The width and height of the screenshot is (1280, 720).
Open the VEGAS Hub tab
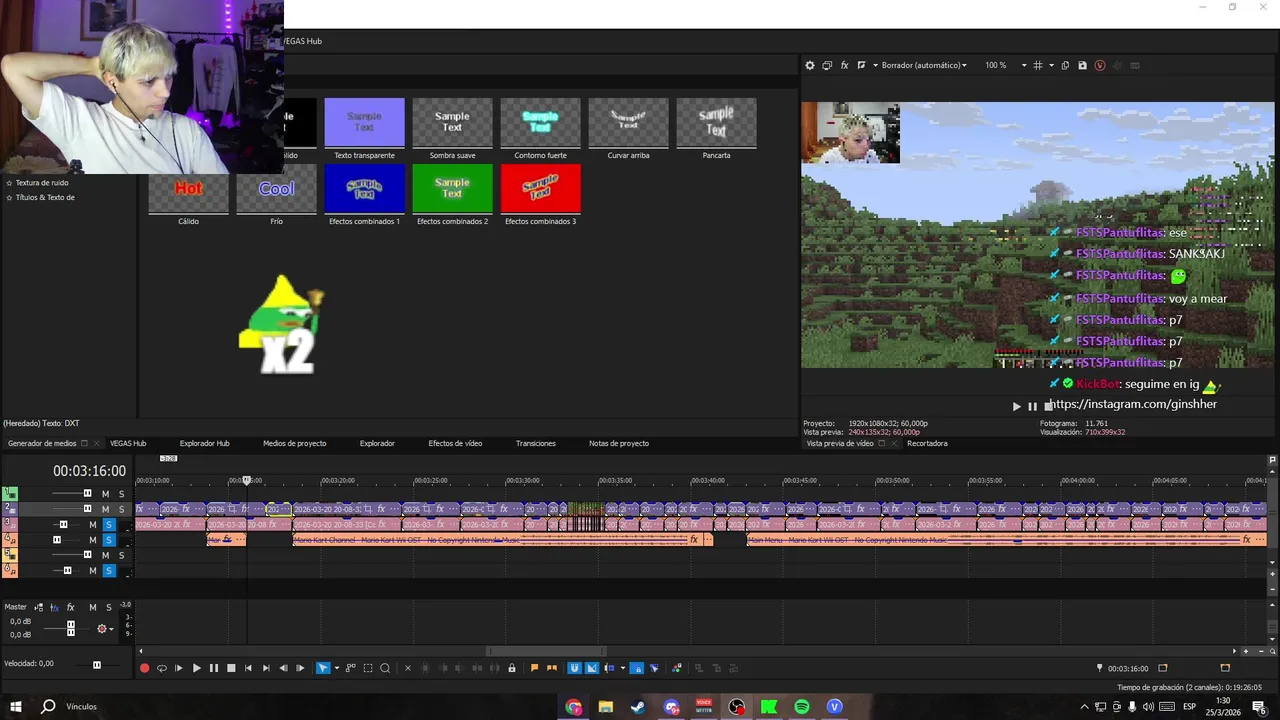[128, 443]
